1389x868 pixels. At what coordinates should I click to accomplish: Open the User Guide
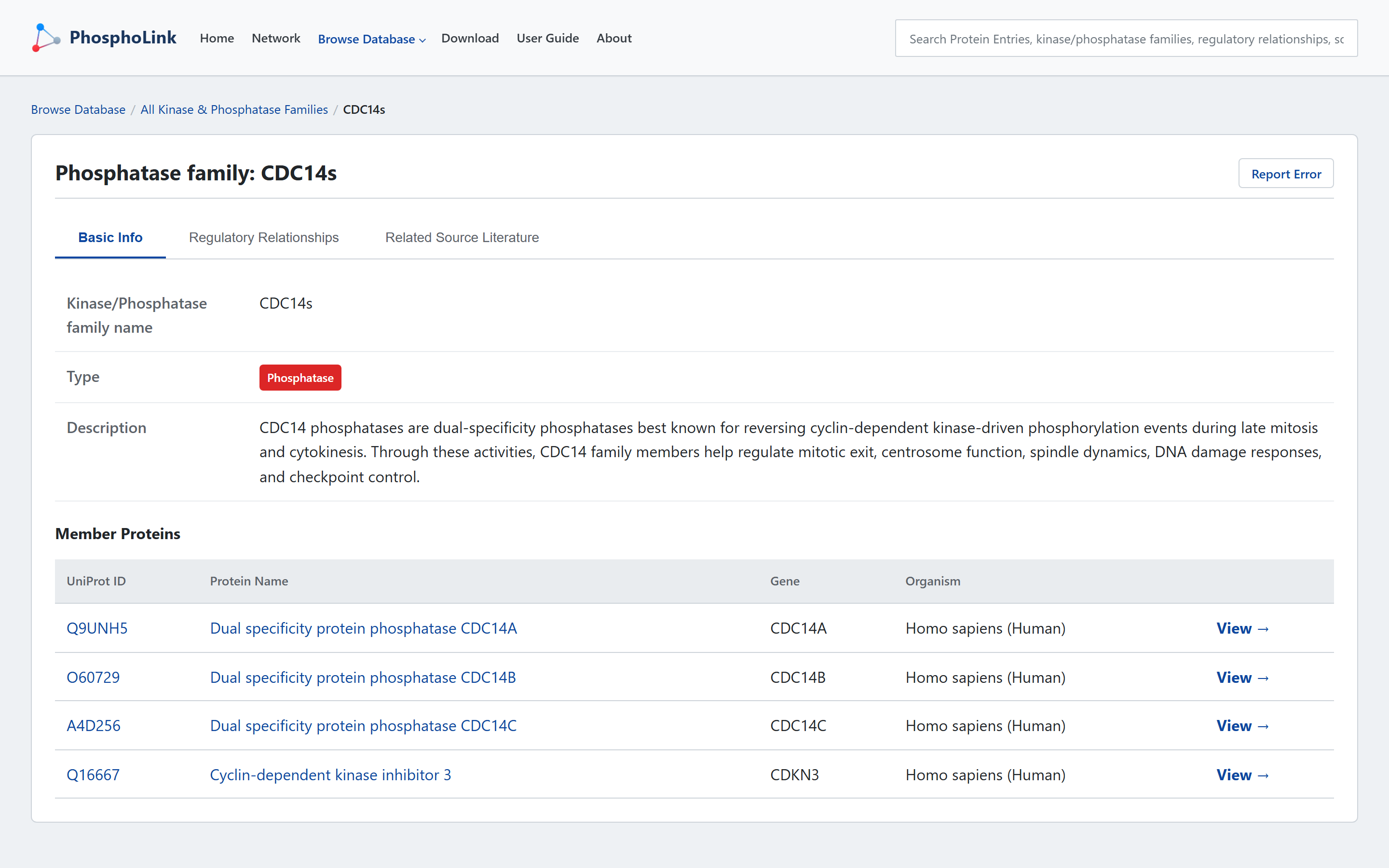point(547,39)
